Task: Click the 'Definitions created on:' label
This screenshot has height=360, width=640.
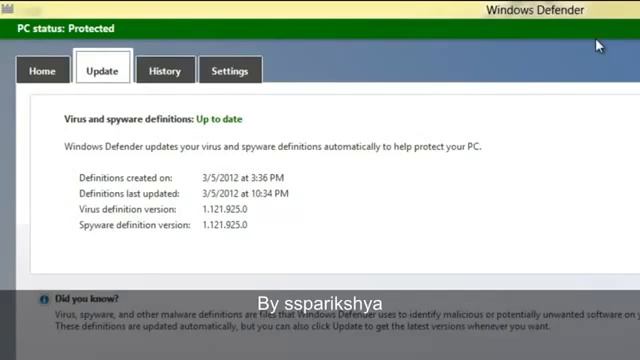Action: click(126, 178)
